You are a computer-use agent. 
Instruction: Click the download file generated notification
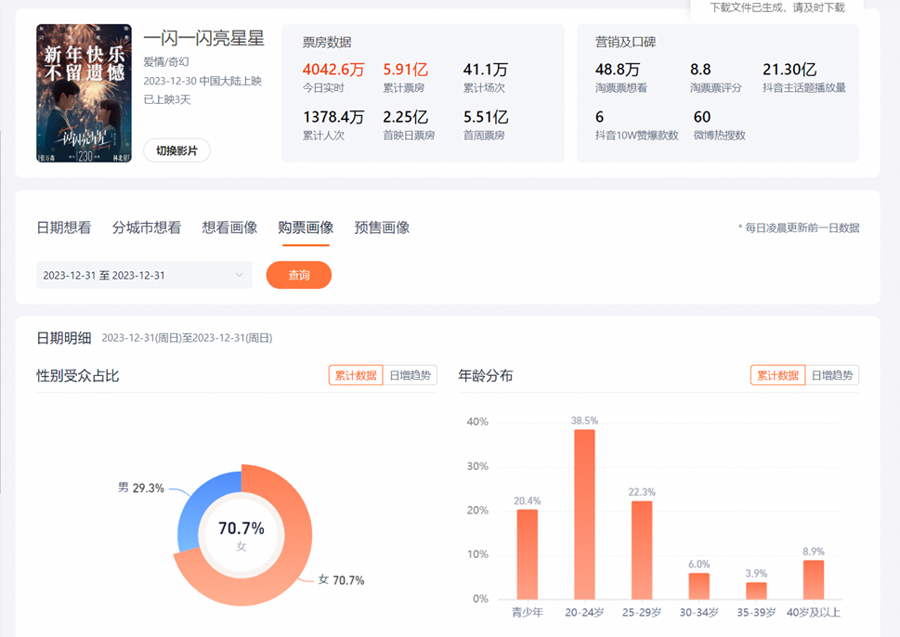tap(777, 8)
